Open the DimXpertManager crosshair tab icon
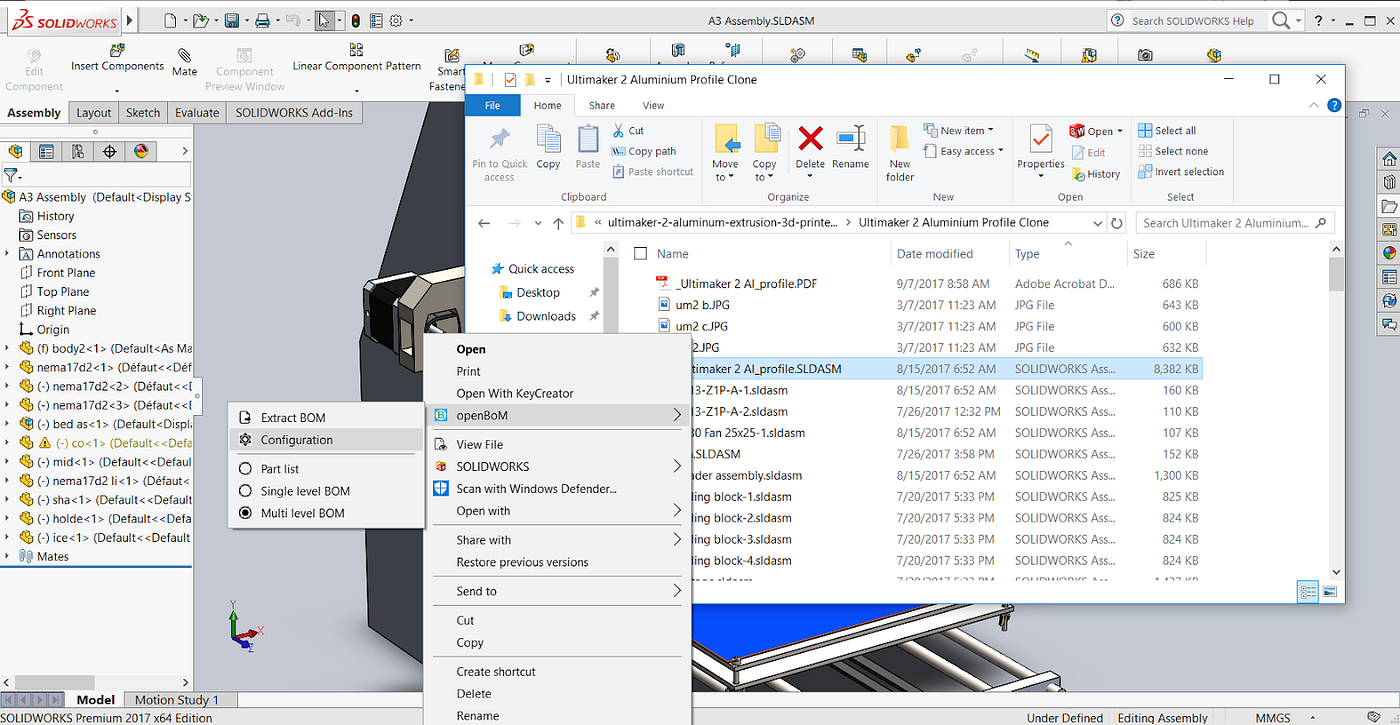Viewport: 1400px width, 725px height. click(109, 152)
